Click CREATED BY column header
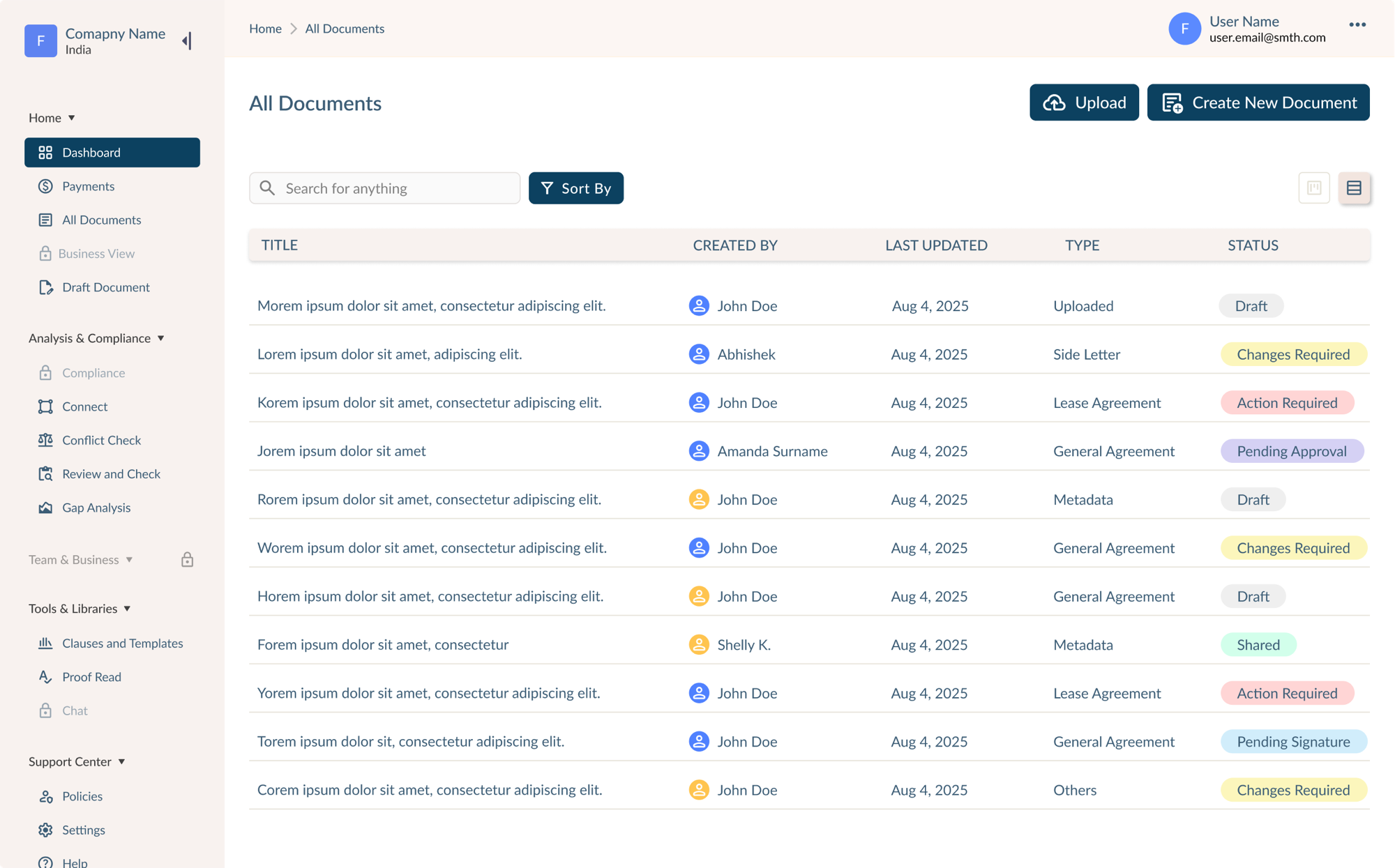Viewport: 1395px width, 868px height. click(x=734, y=245)
